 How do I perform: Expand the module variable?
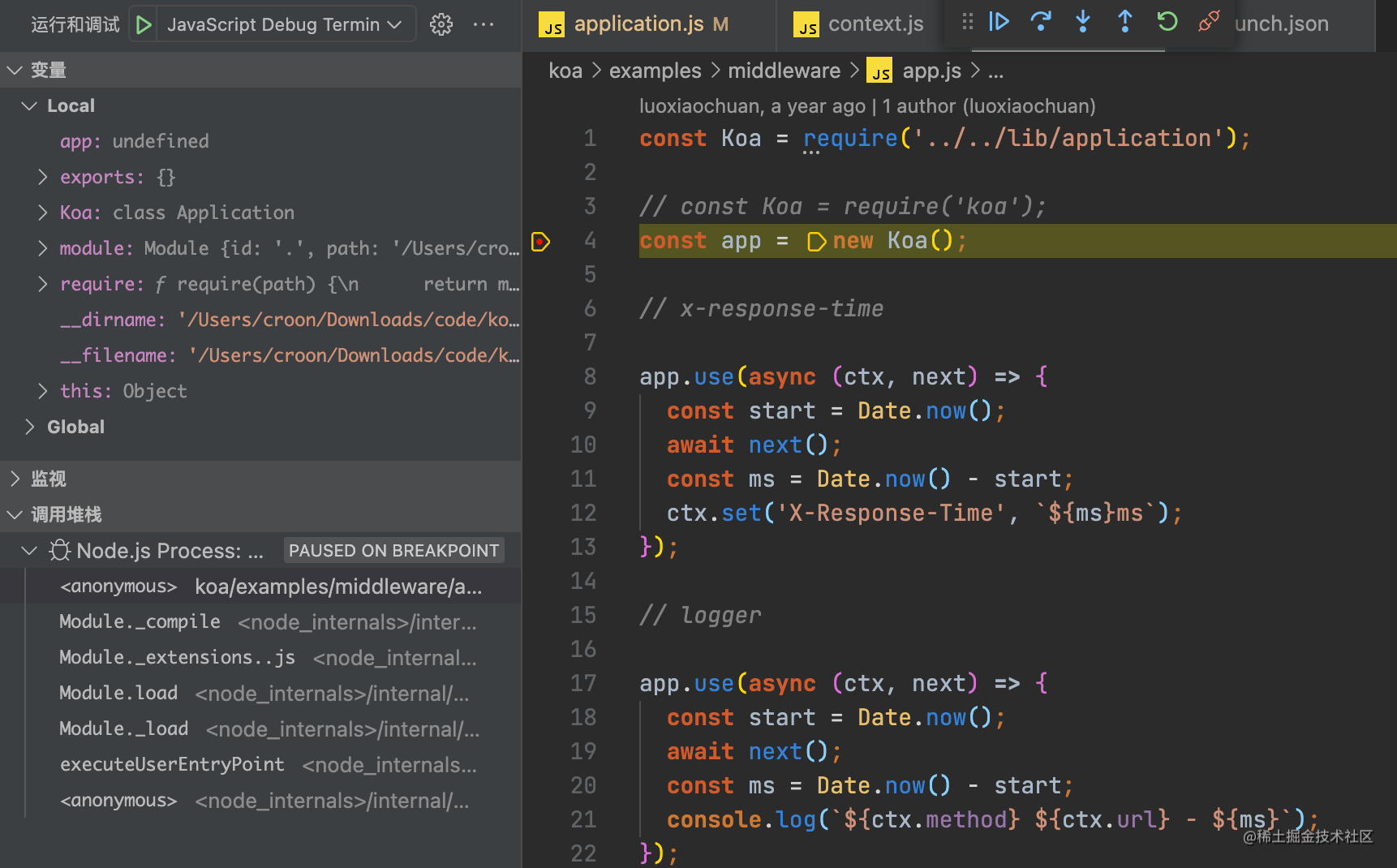[43, 248]
